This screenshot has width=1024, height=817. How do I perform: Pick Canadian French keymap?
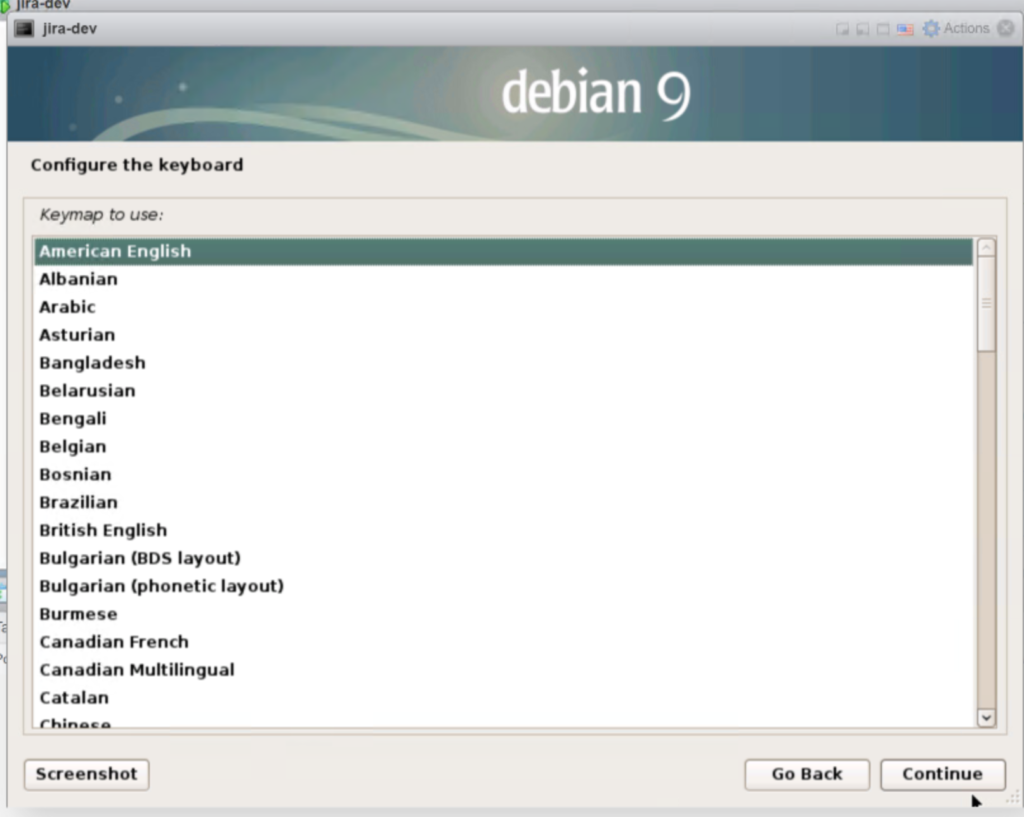(x=504, y=642)
